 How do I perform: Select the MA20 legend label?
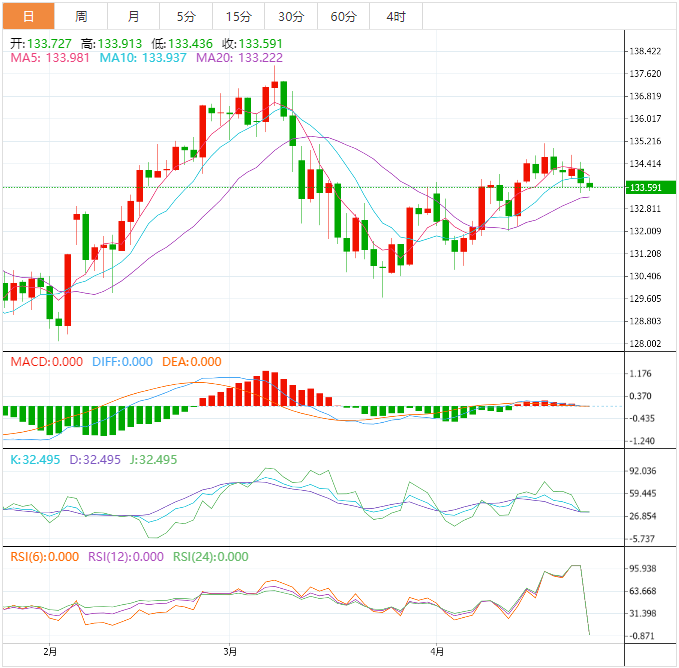click(239, 58)
